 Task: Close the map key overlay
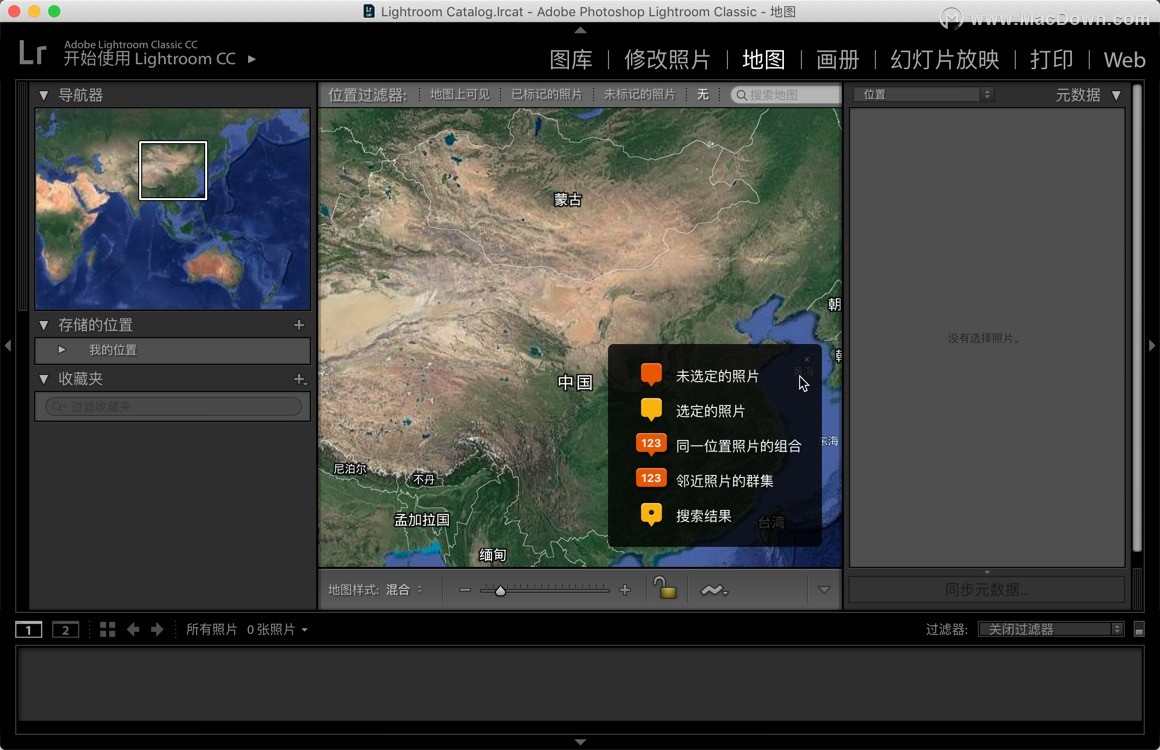tap(806, 359)
